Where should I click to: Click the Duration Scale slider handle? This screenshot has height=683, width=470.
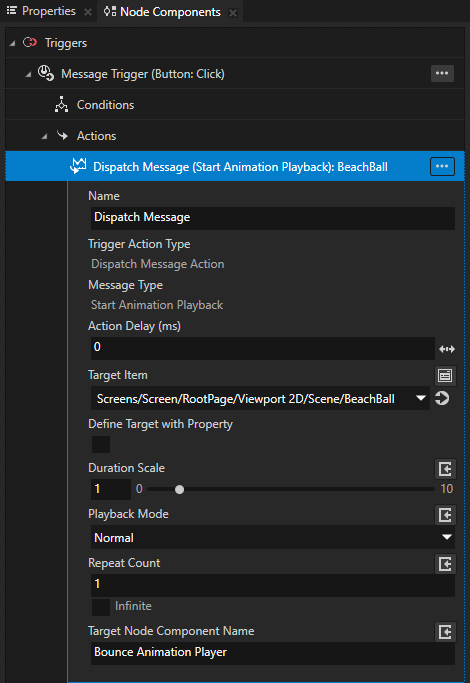179,490
